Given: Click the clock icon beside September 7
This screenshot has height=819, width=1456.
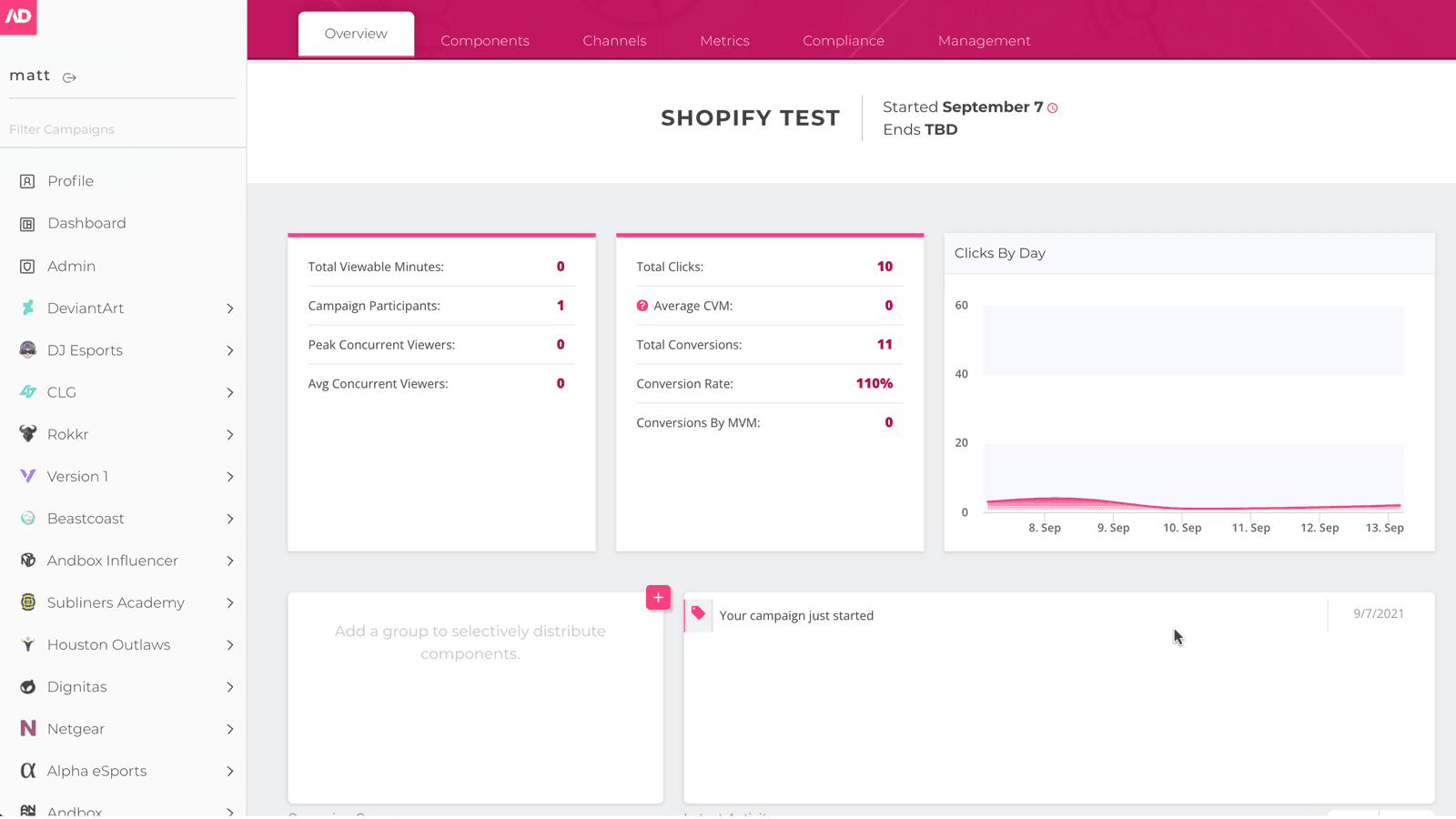Looking at the screenshot, I should click(x=1053, y=107).
